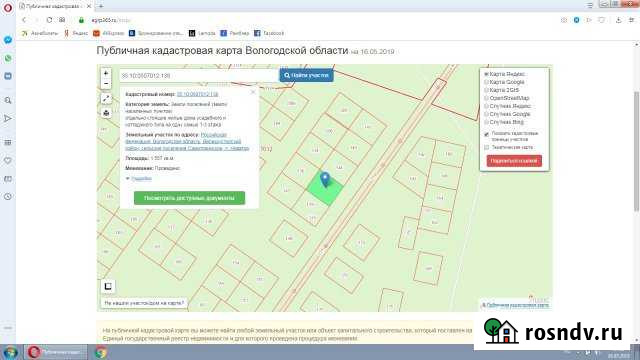
Task: Open Chrome from the Windows taskbar
Action: pyautogui.click(x=101, y=352)
